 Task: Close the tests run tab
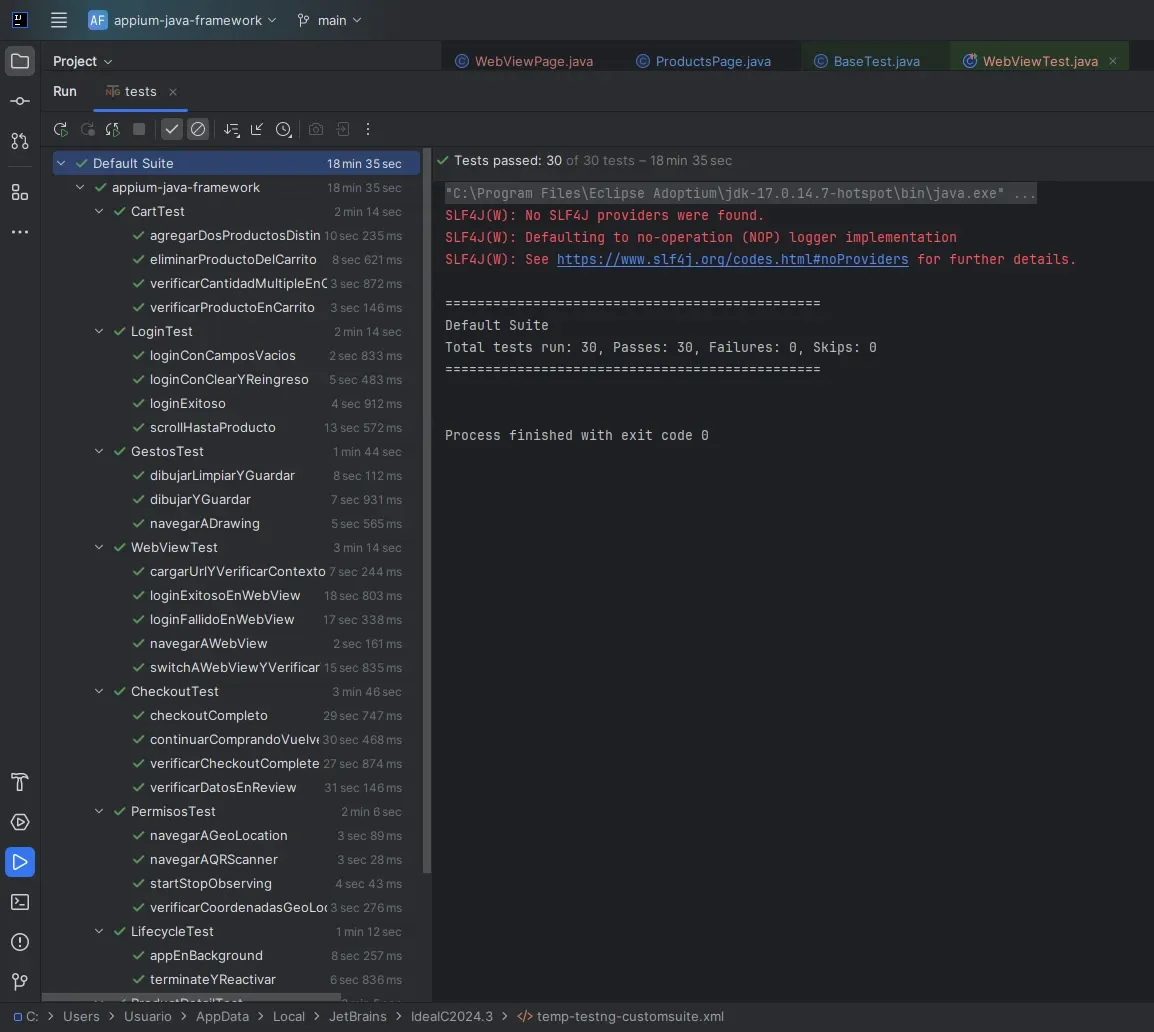[173, 92]
